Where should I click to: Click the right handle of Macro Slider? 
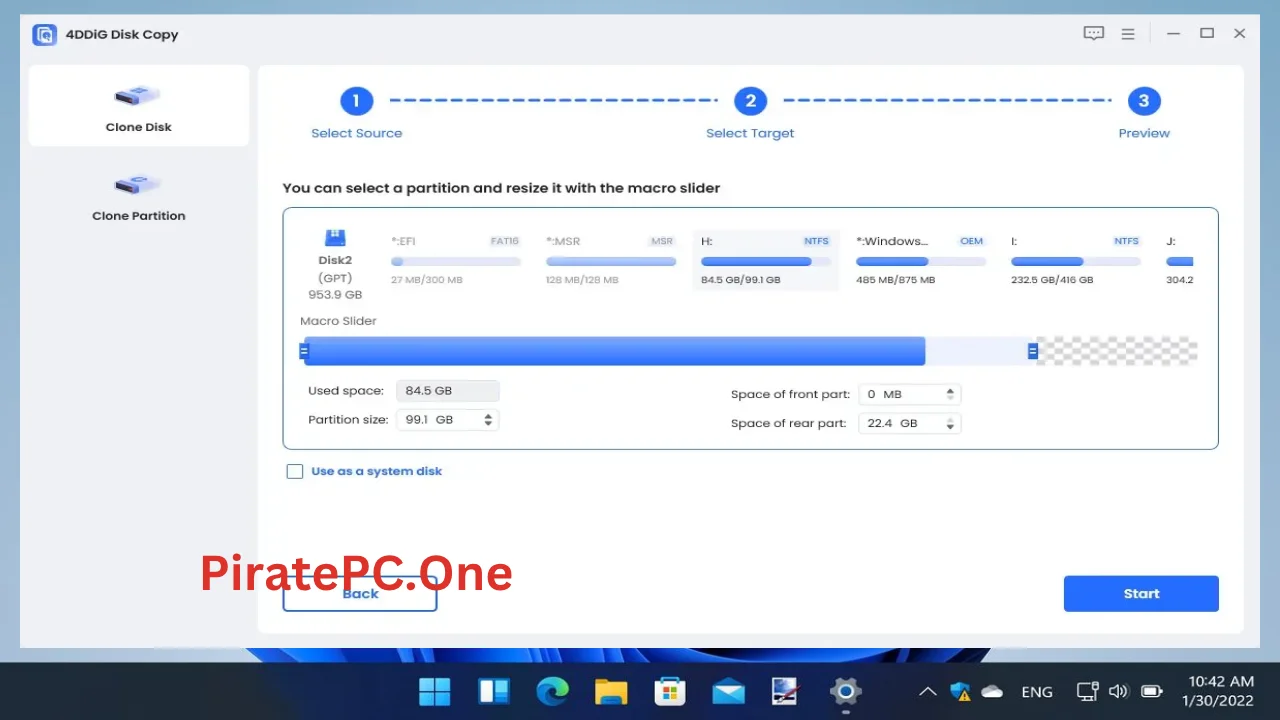click(1033, 351)
